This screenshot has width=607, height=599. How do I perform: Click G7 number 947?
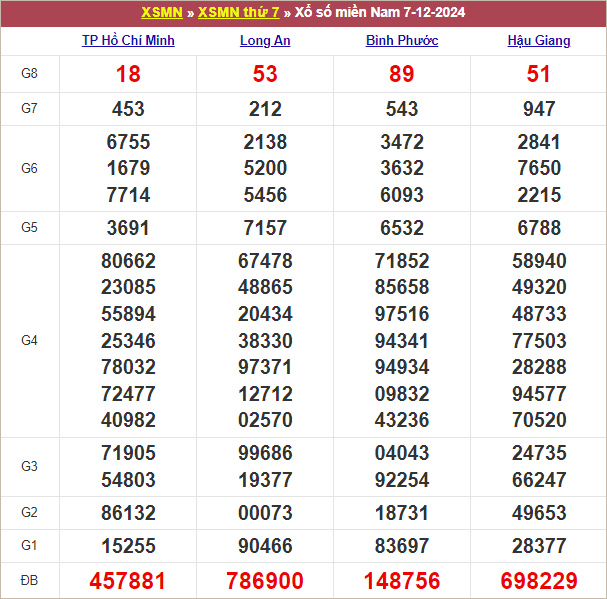[x=539, y=109]
